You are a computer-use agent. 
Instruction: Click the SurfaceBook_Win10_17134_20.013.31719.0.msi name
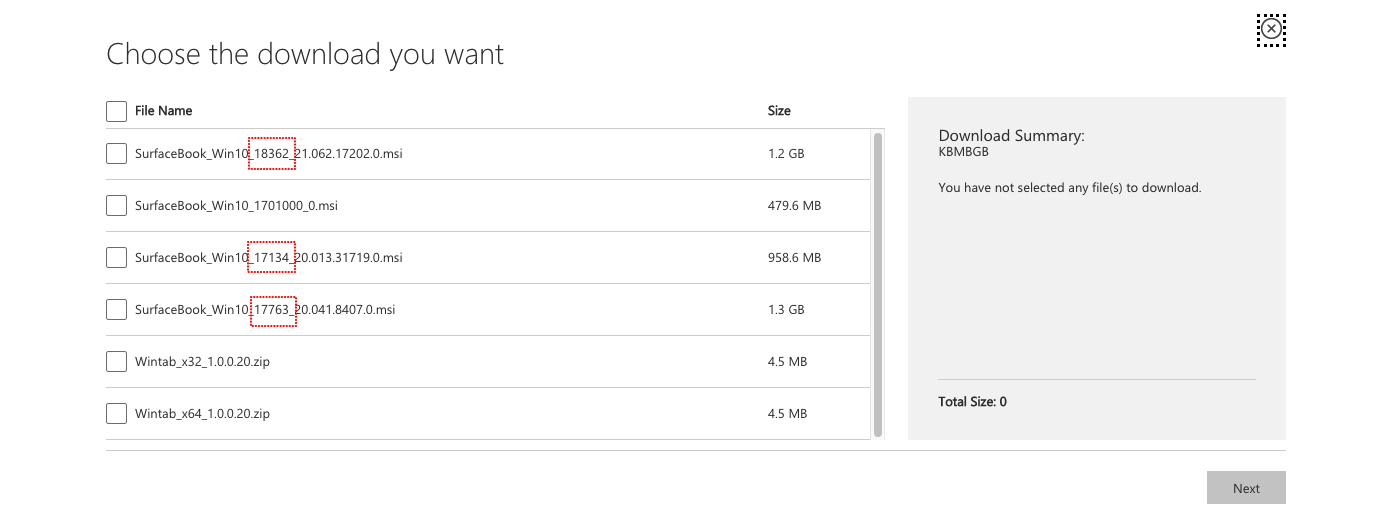coord(268,258)
